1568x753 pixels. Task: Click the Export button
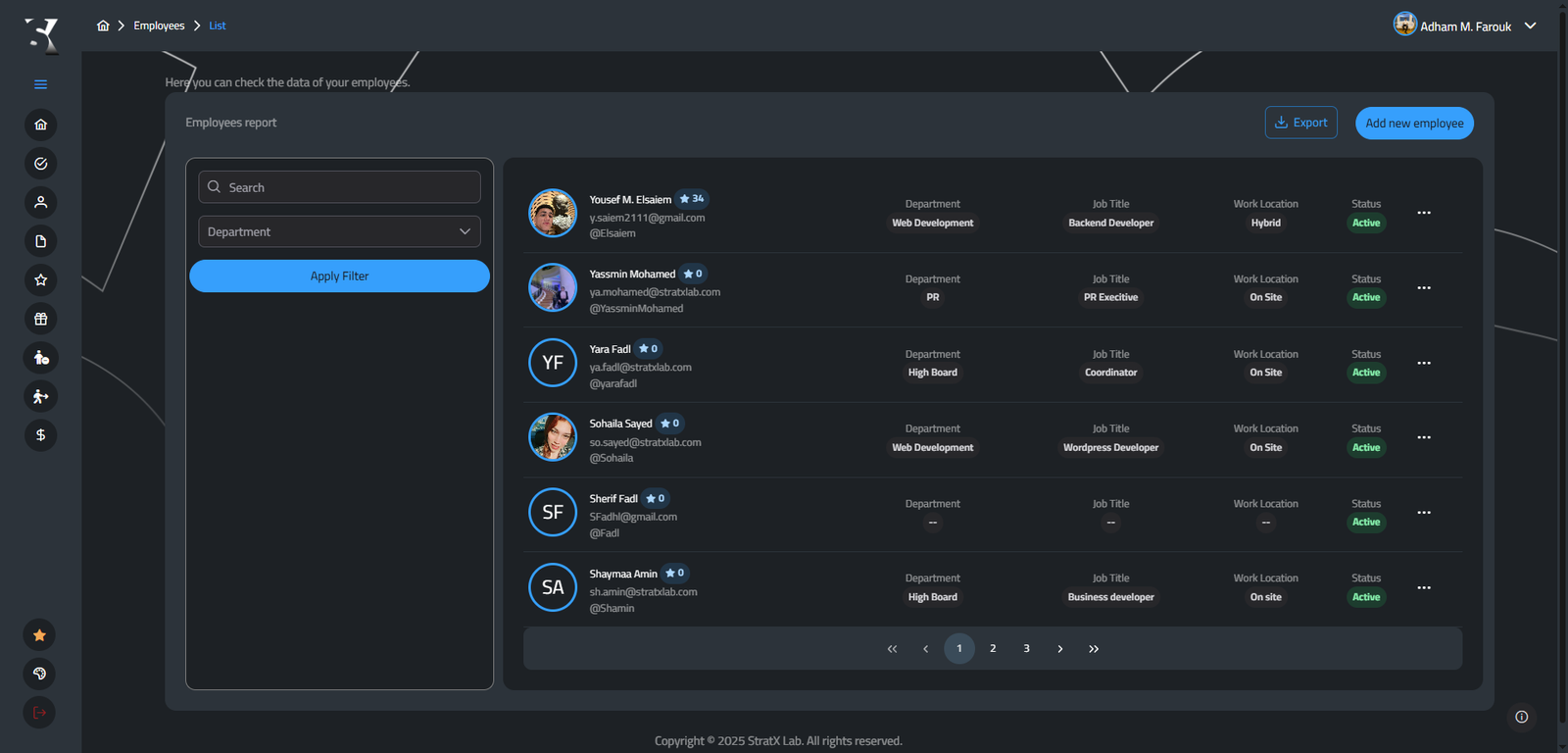click(x=1300, y=123)
